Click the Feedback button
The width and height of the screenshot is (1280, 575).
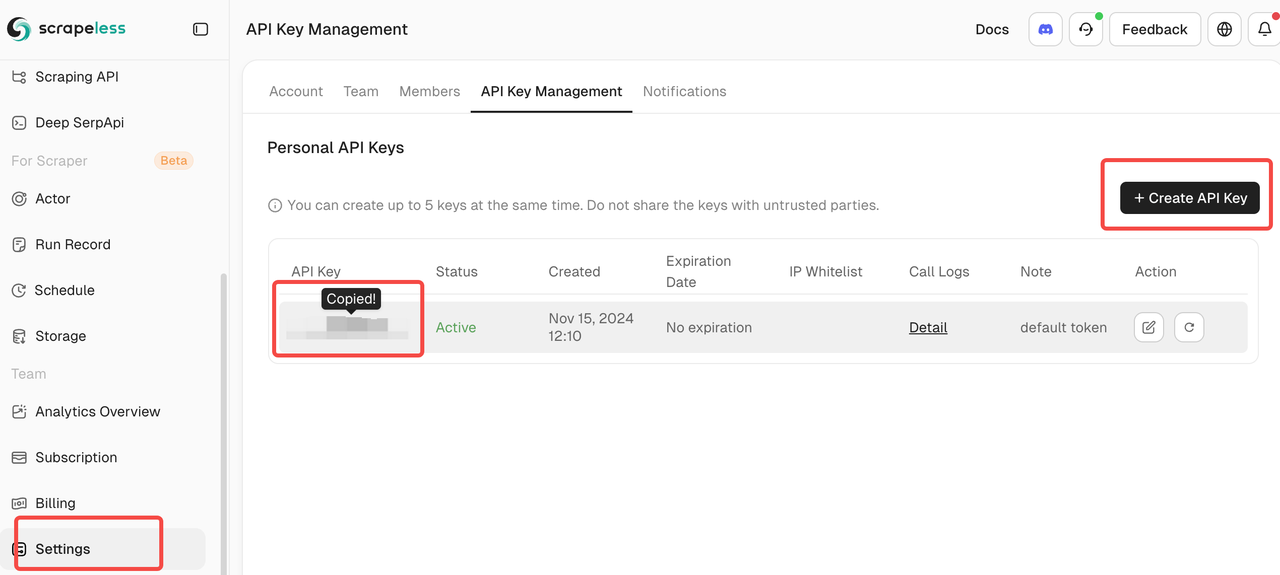[x=1154, y=29]
